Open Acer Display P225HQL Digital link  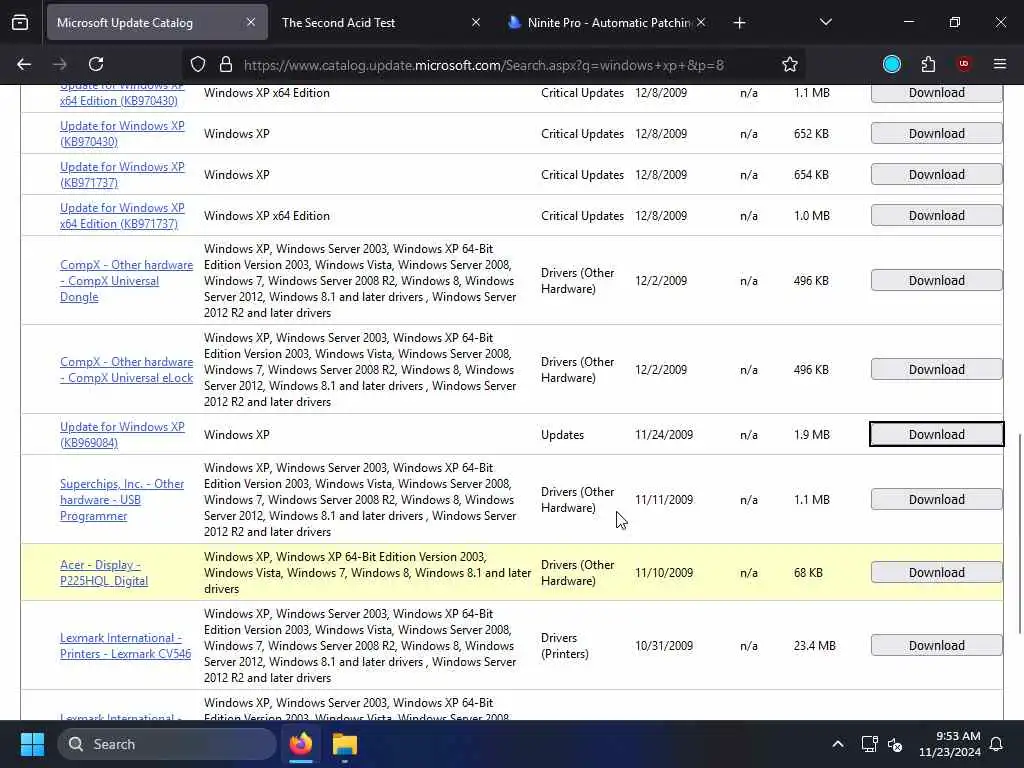pos(104,573)
